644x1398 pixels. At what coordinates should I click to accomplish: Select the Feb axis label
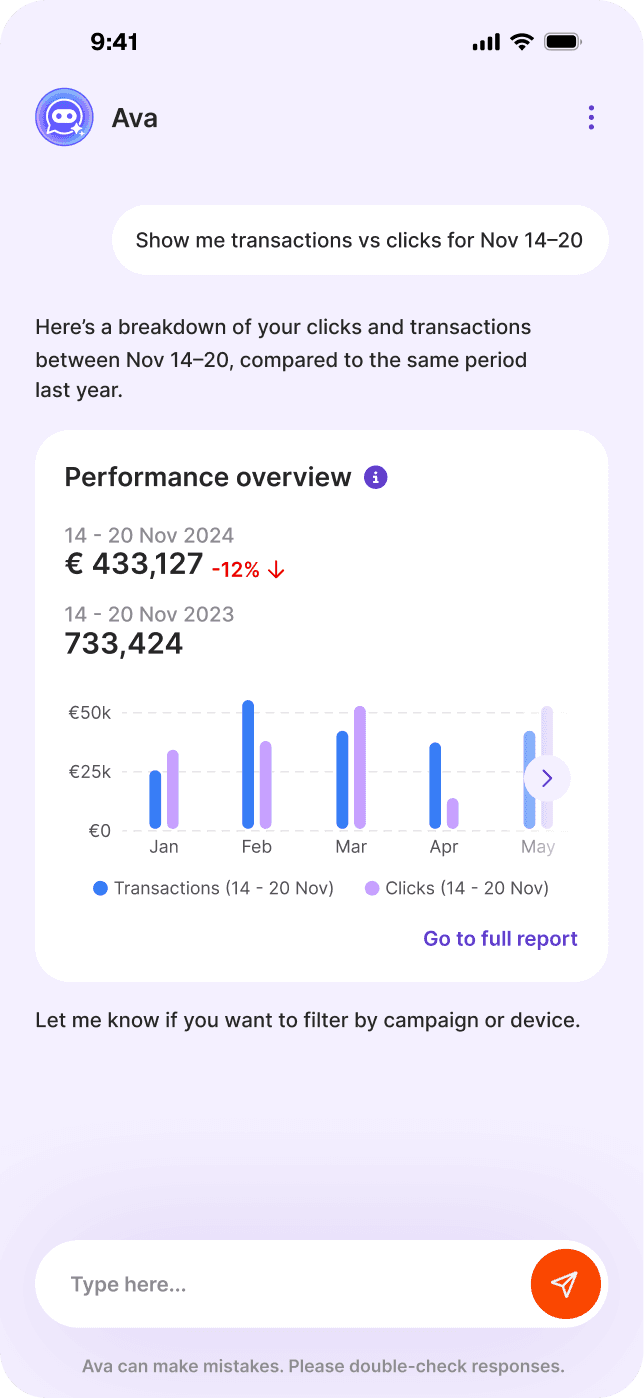256,846
